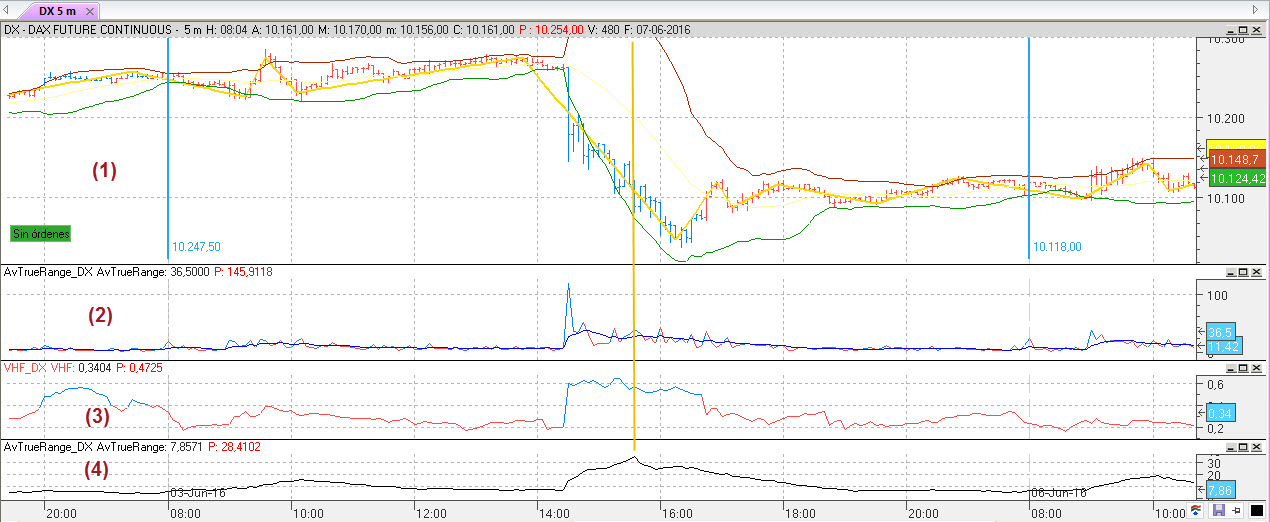Close the VHF_DX indicator pane
1270x522 pixels.
[1257, 368]
